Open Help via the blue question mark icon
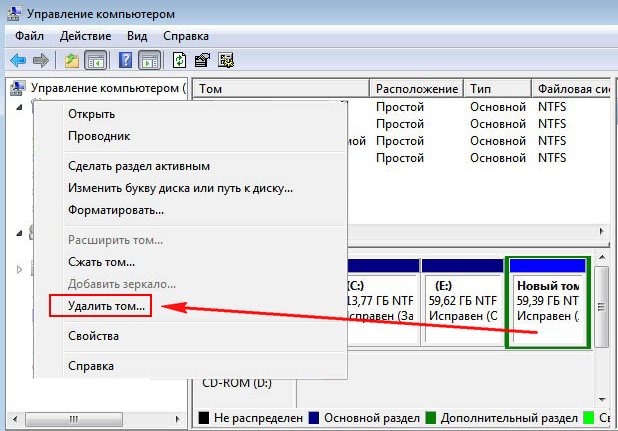618x431 pixels. (126, 60)
